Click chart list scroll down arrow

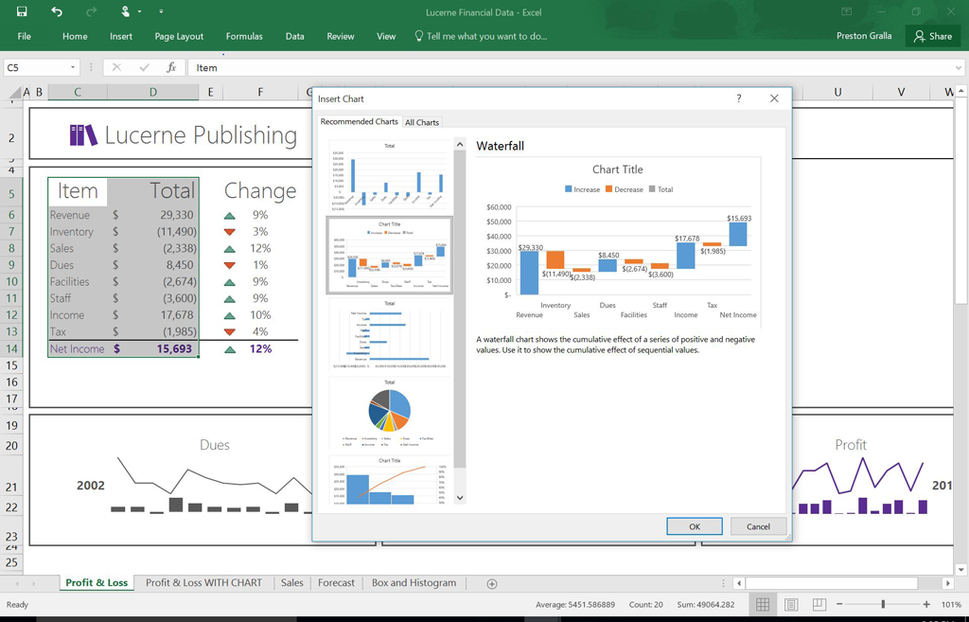pos(460,497)
